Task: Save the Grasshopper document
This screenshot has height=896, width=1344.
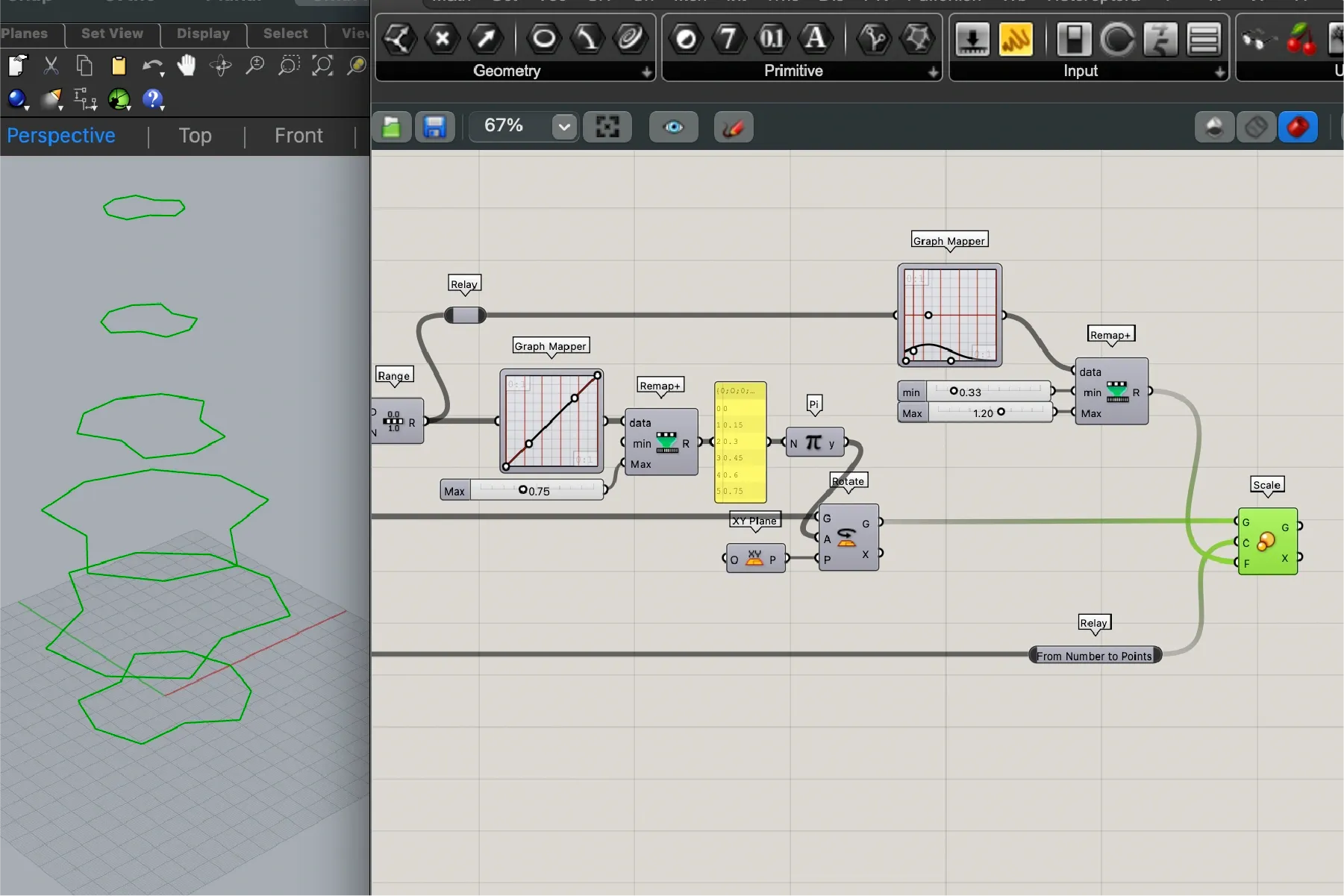Action: 434,127
